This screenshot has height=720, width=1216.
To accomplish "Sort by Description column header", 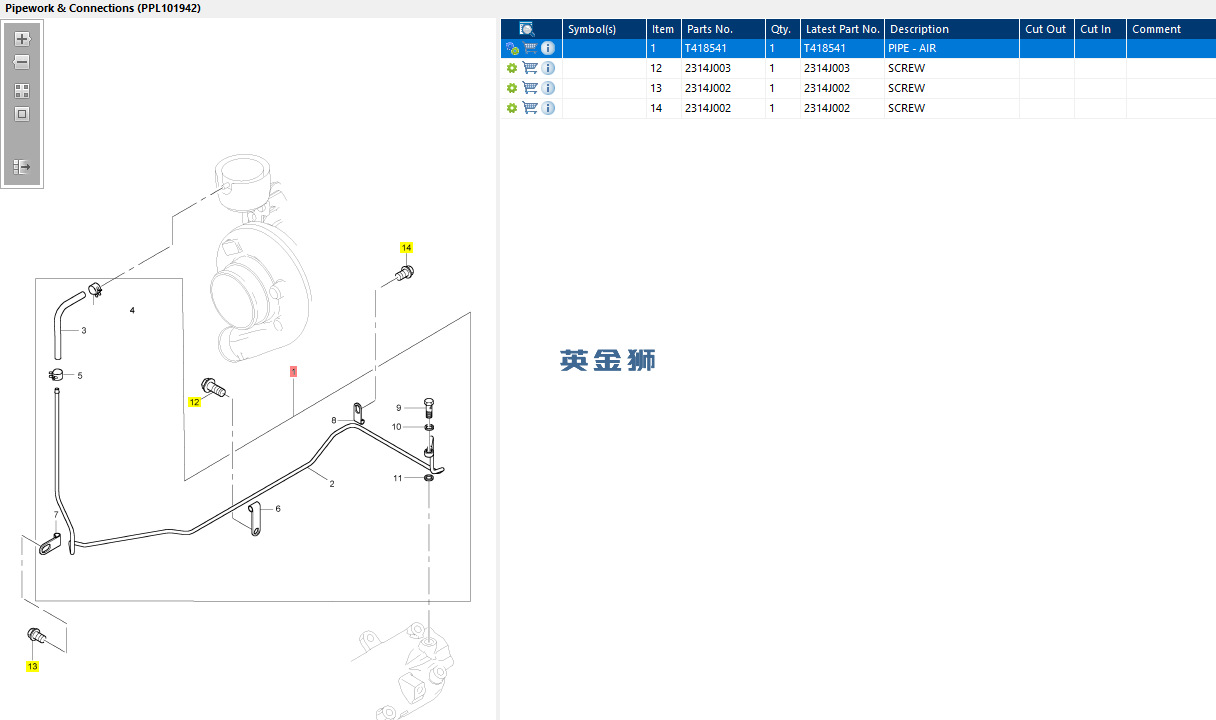I will click(952, 29).
